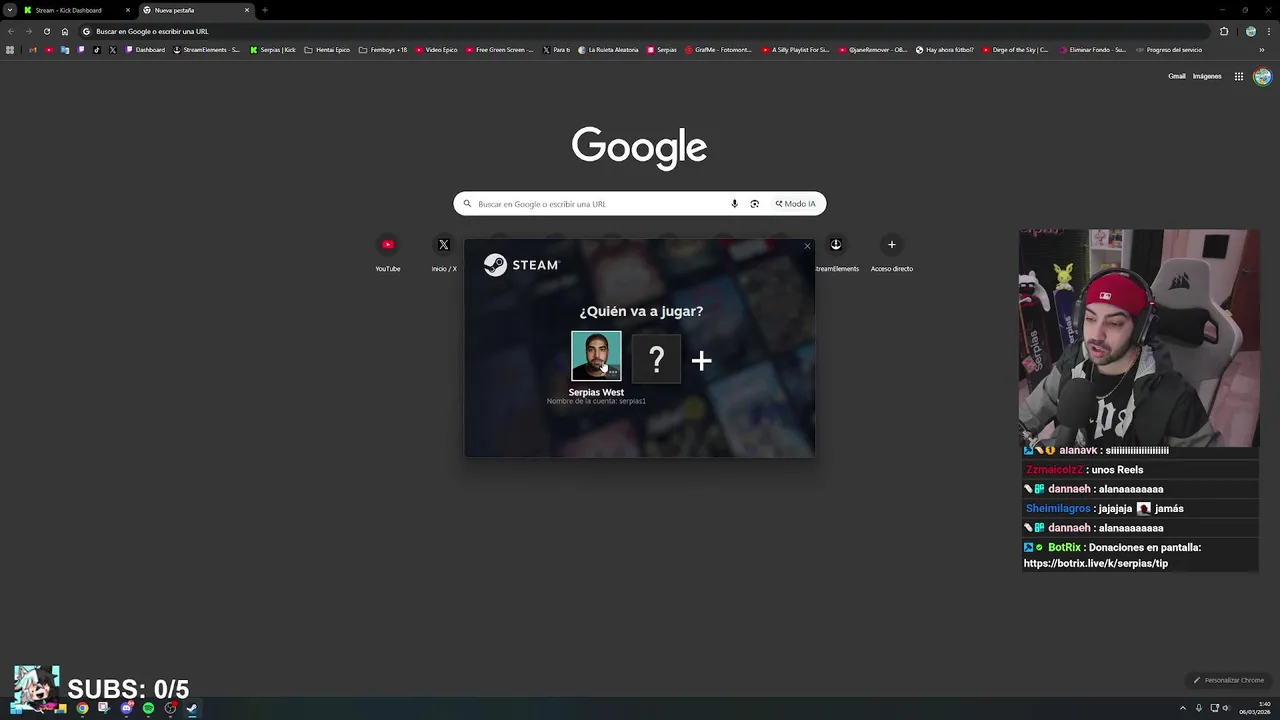Viewport: 1280px width, 720px height.
Task: Open the Gmail link
Action: [1177, 76]
